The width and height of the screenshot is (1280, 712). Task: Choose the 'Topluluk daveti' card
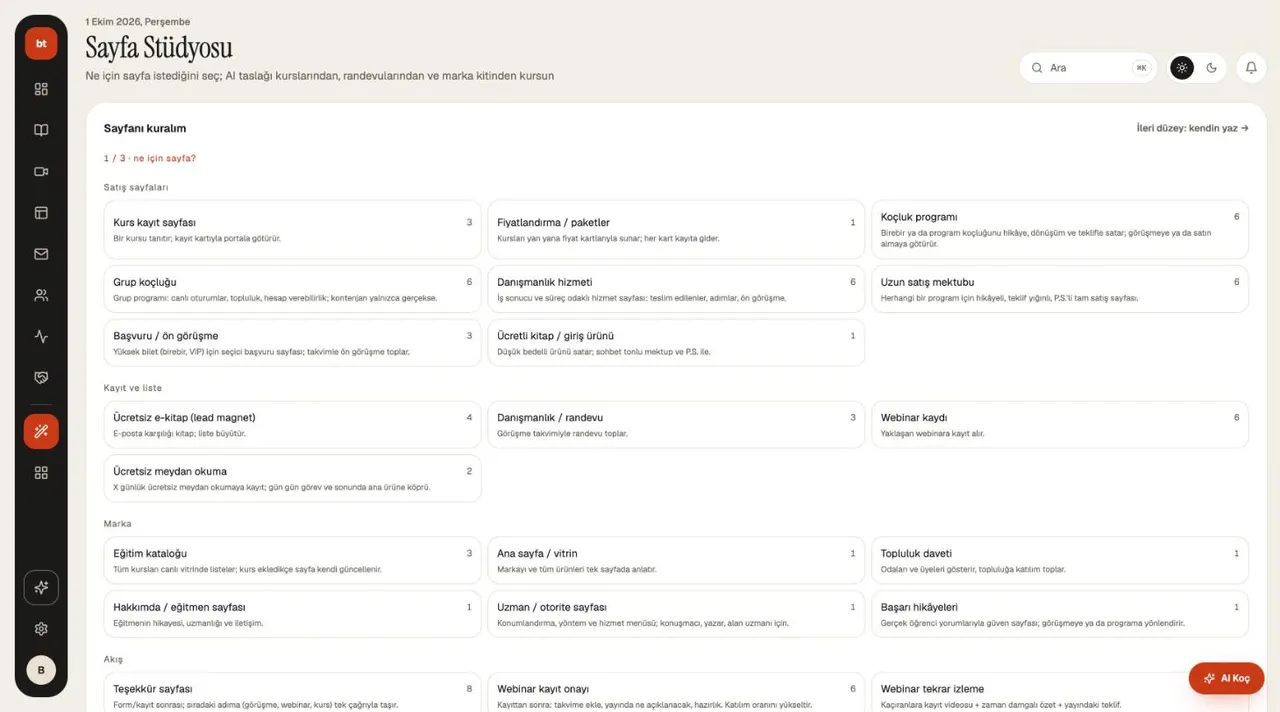(1060, 560)
